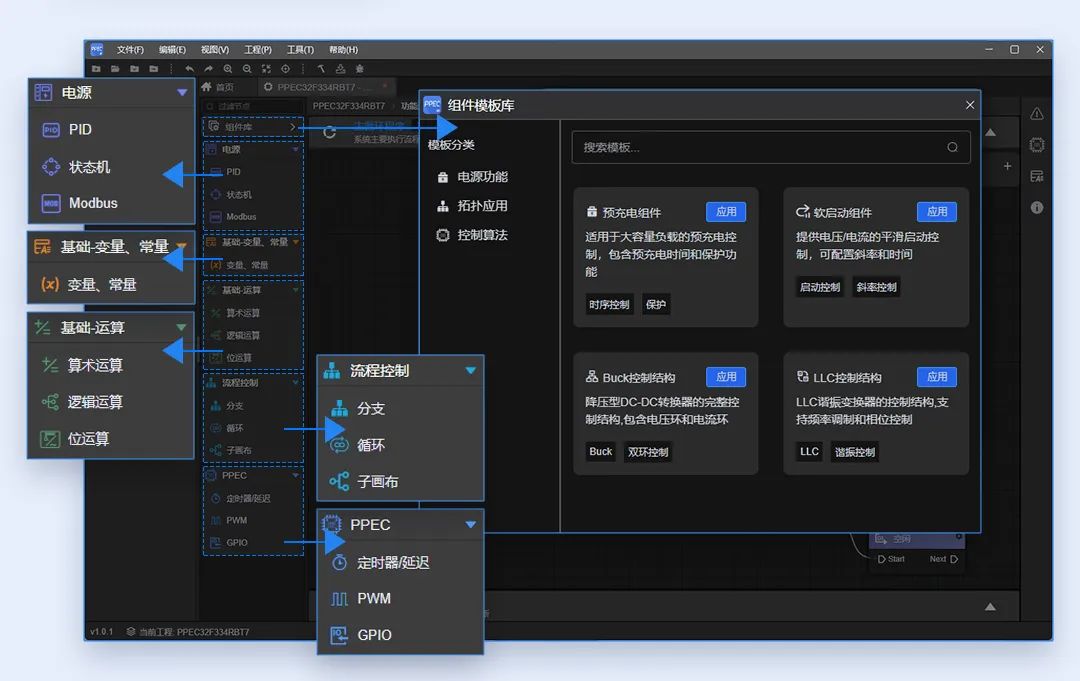Collapse the 基础-运算 category arrow

pyautogui.click(x=181, y=327)
